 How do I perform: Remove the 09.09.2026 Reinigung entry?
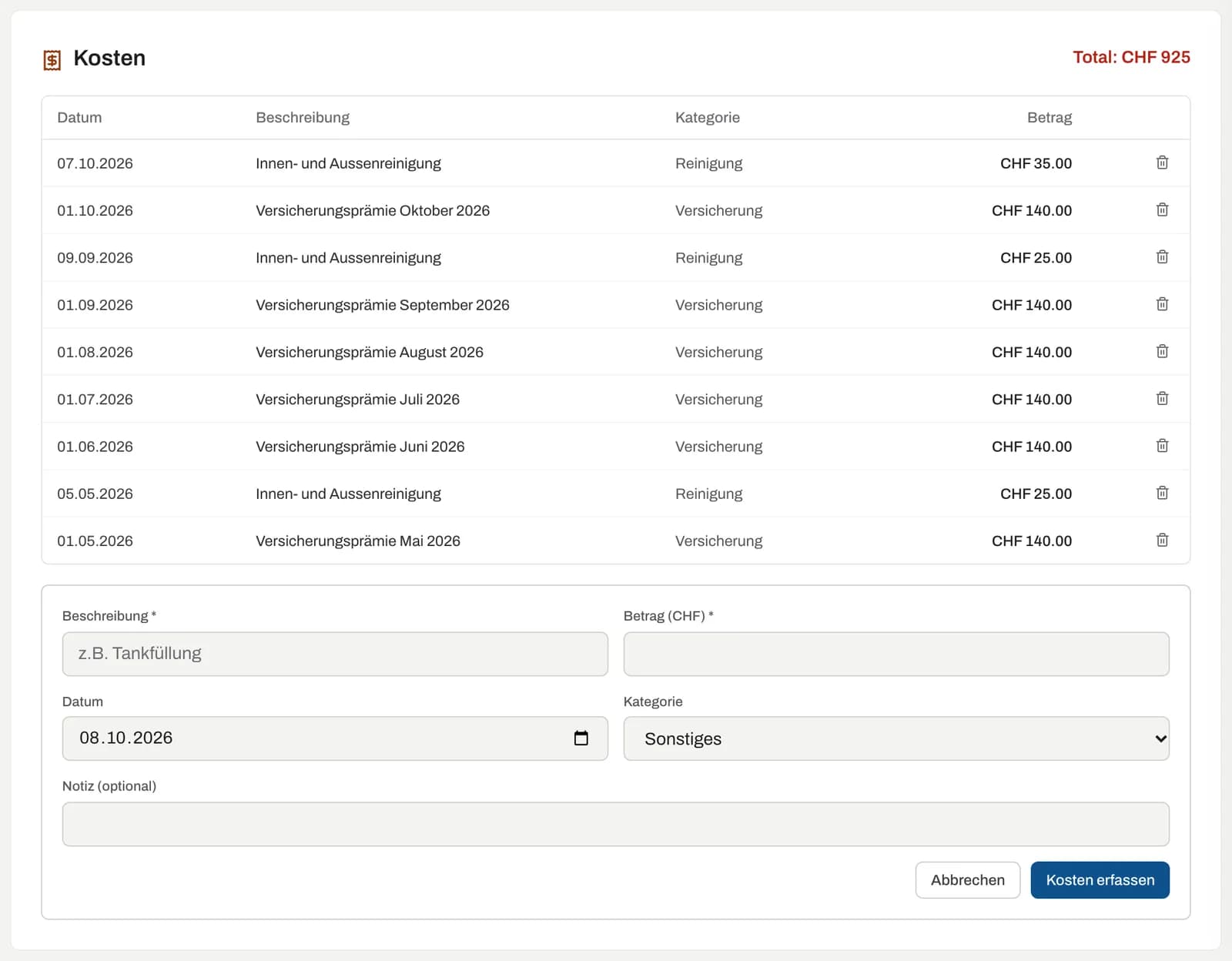point(1162,257)
